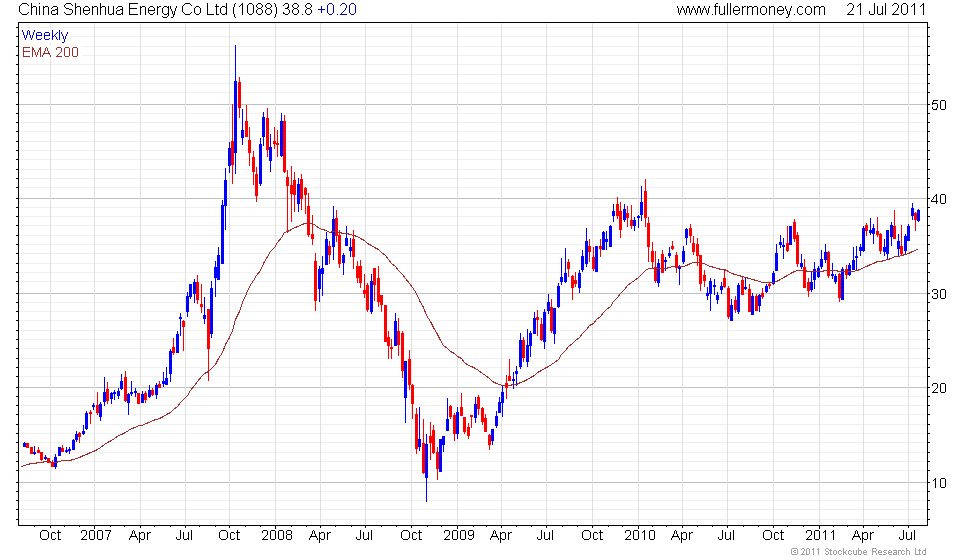
Task: Click the '2010' year label on time axis
Action: point(640,536)
